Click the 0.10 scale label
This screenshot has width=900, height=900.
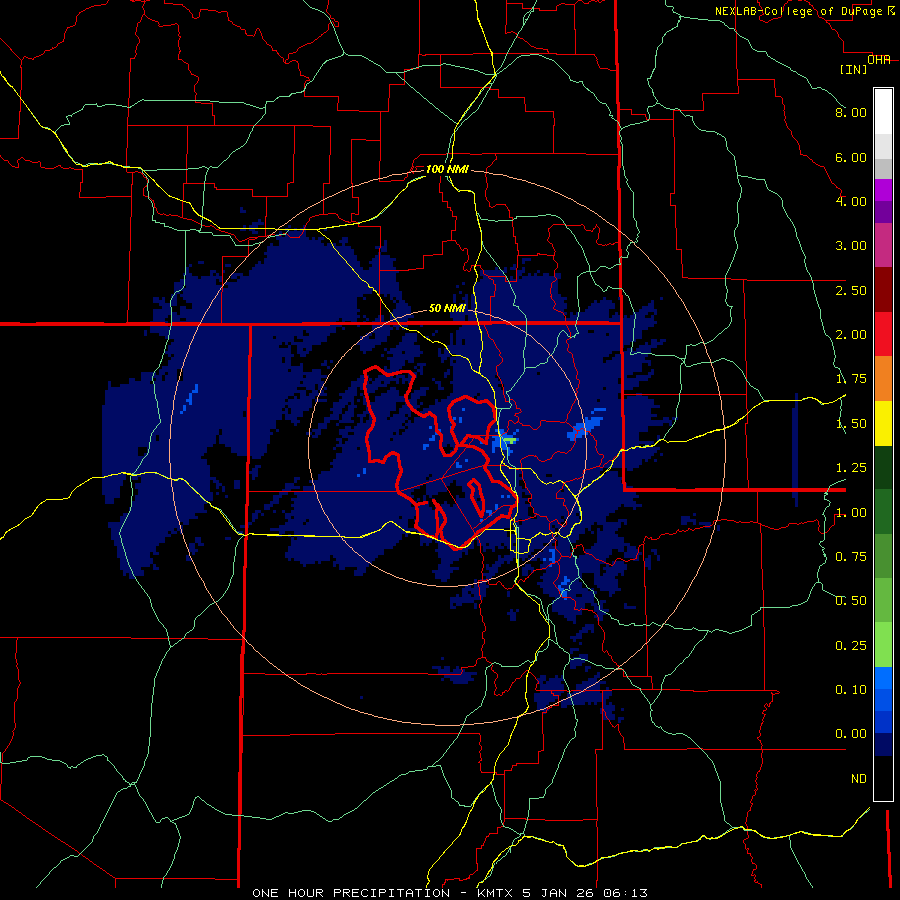851,690
